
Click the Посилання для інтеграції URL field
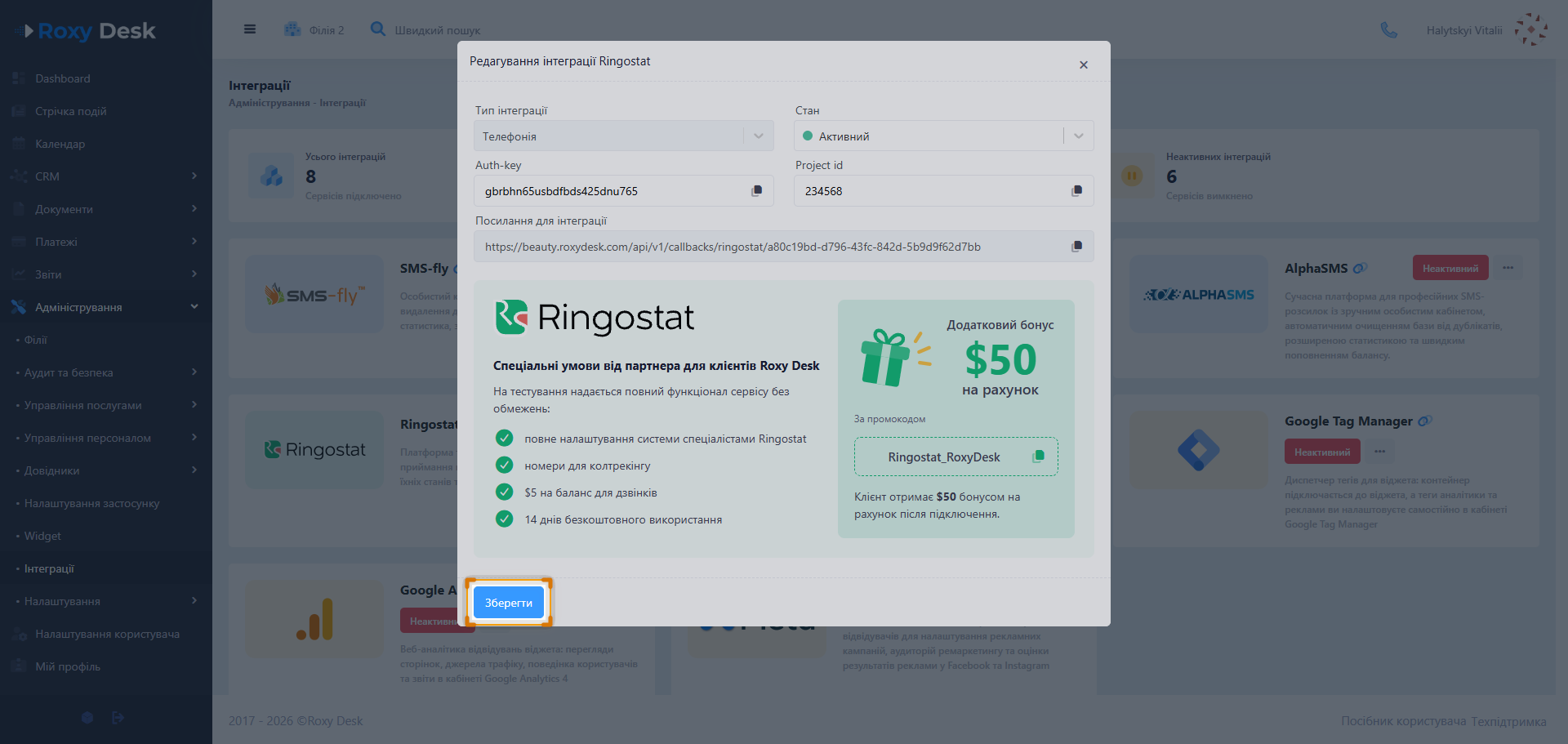coord(784,247)
